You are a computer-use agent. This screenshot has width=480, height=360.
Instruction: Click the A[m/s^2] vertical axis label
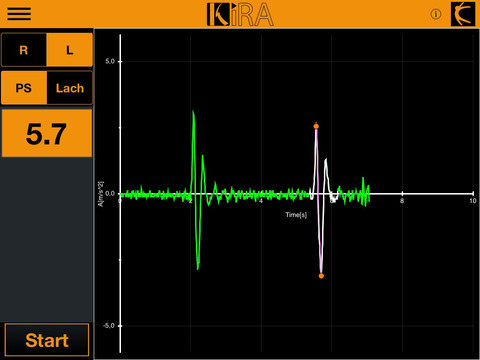coord(101,194)
